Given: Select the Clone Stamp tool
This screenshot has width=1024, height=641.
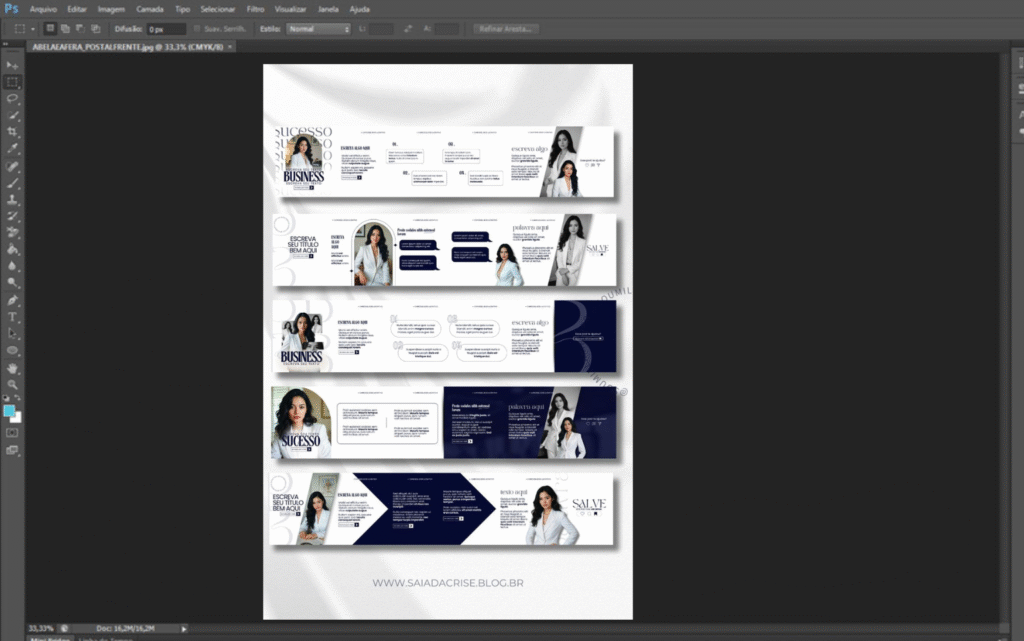Looking at the screenshot, I should (13, 199).
